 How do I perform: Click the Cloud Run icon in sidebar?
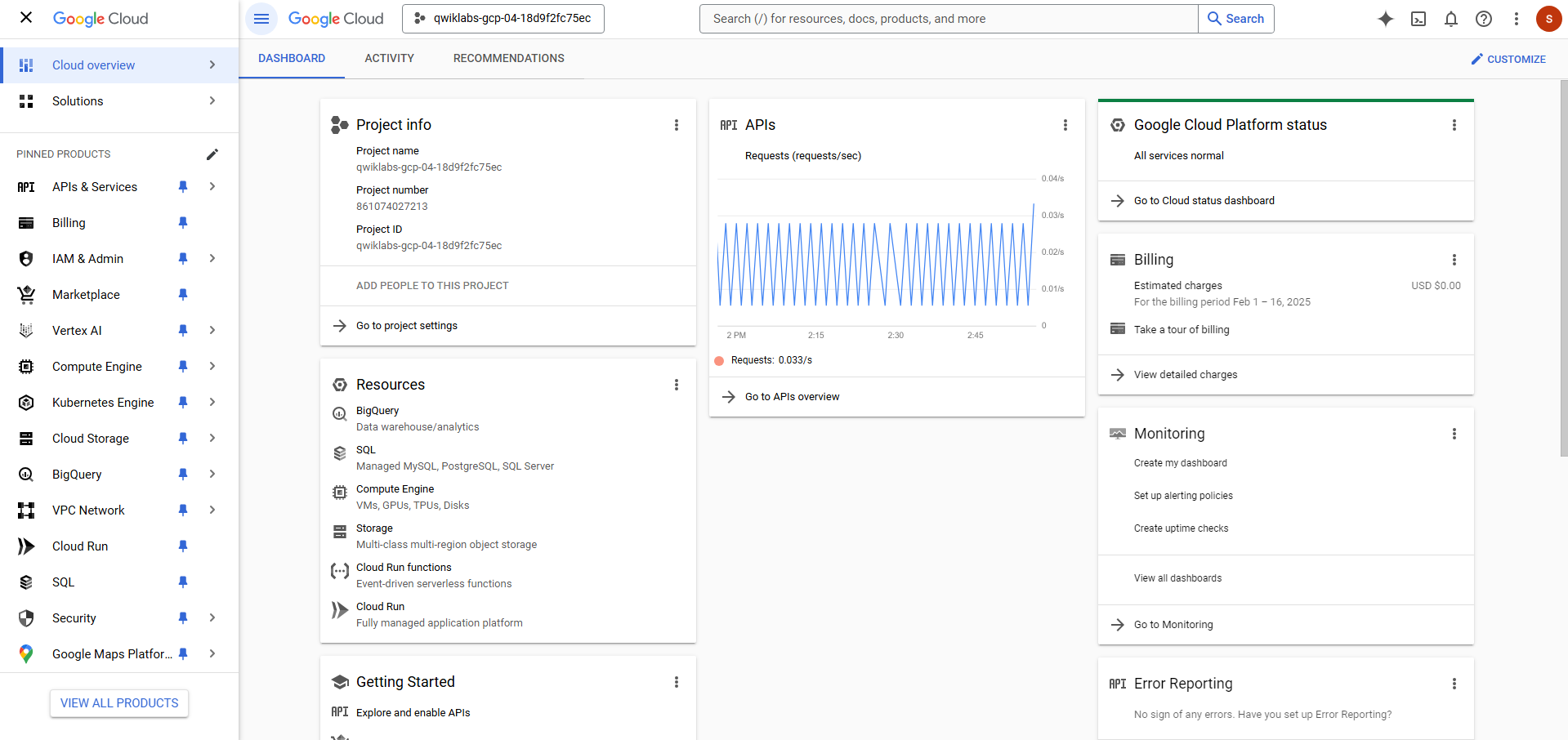click(26, 546)
